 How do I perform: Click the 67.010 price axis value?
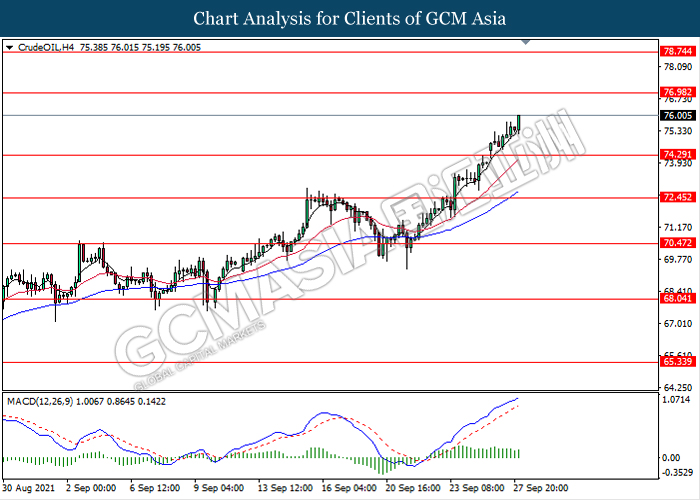pyautogui.click(x=678, y=324)
